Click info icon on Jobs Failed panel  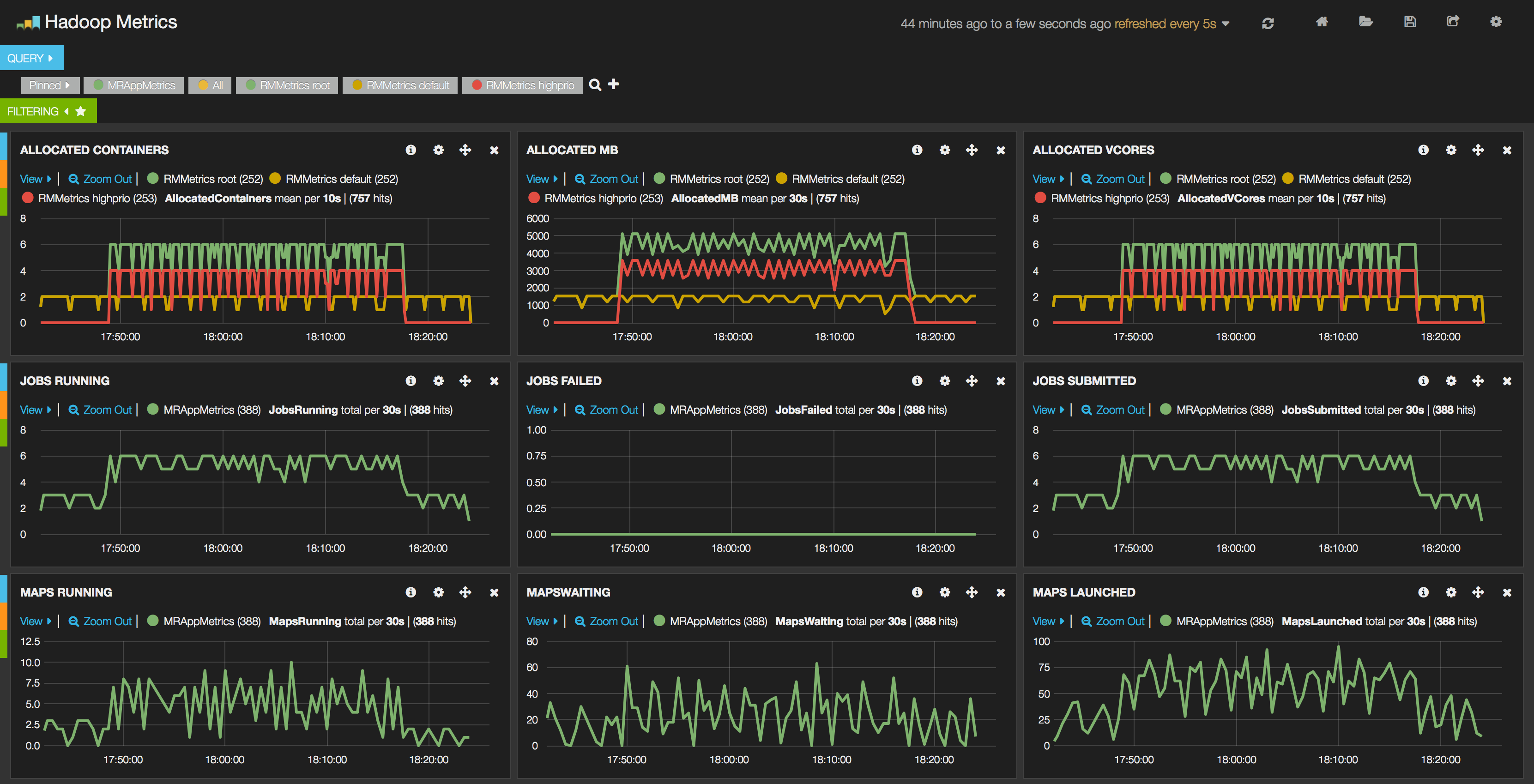(917, 381)
